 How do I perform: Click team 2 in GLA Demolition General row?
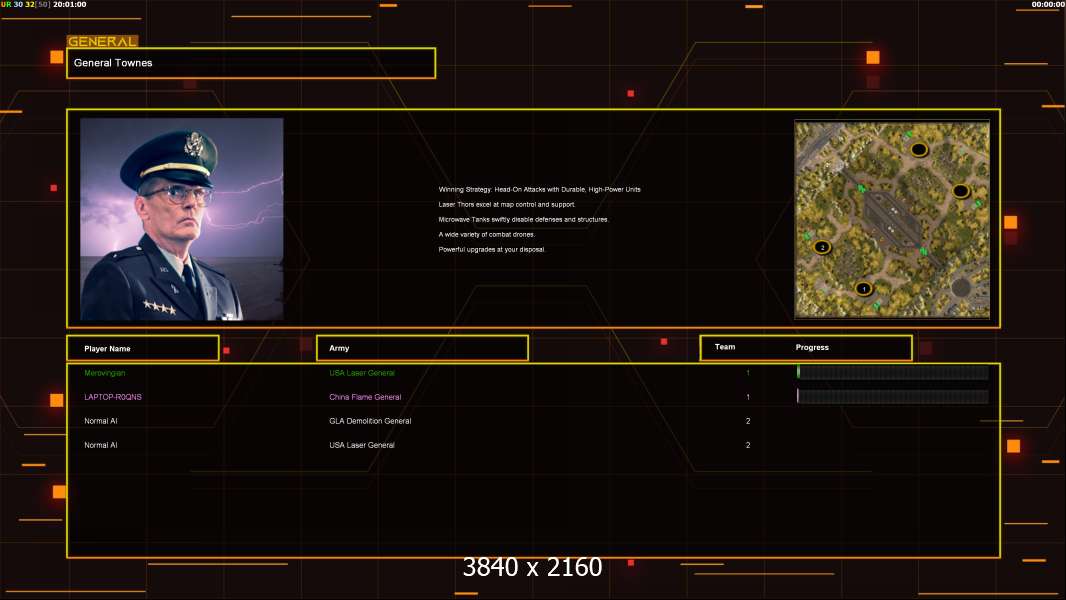[x=748, y=421]
